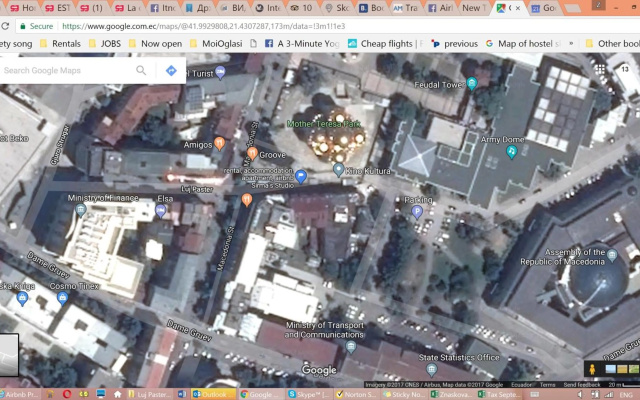Screen dimensions: 640x400
Task: Open Sticky Notes from the taskbar
Action: click(402, 394)
